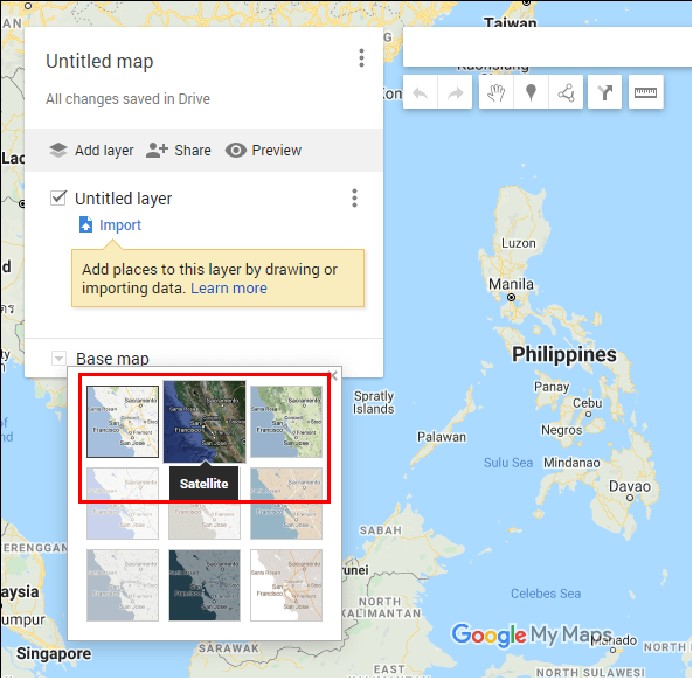Choose the dark blue base map thumbnail

[204, 585]
